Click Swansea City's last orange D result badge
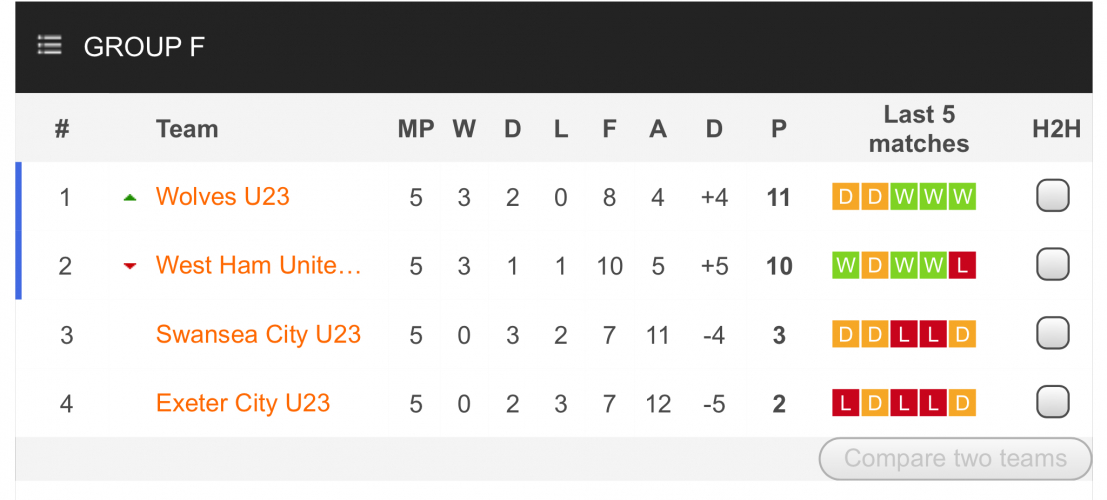This screenshot has height=500, width=1107. click(x=962, y=334)
